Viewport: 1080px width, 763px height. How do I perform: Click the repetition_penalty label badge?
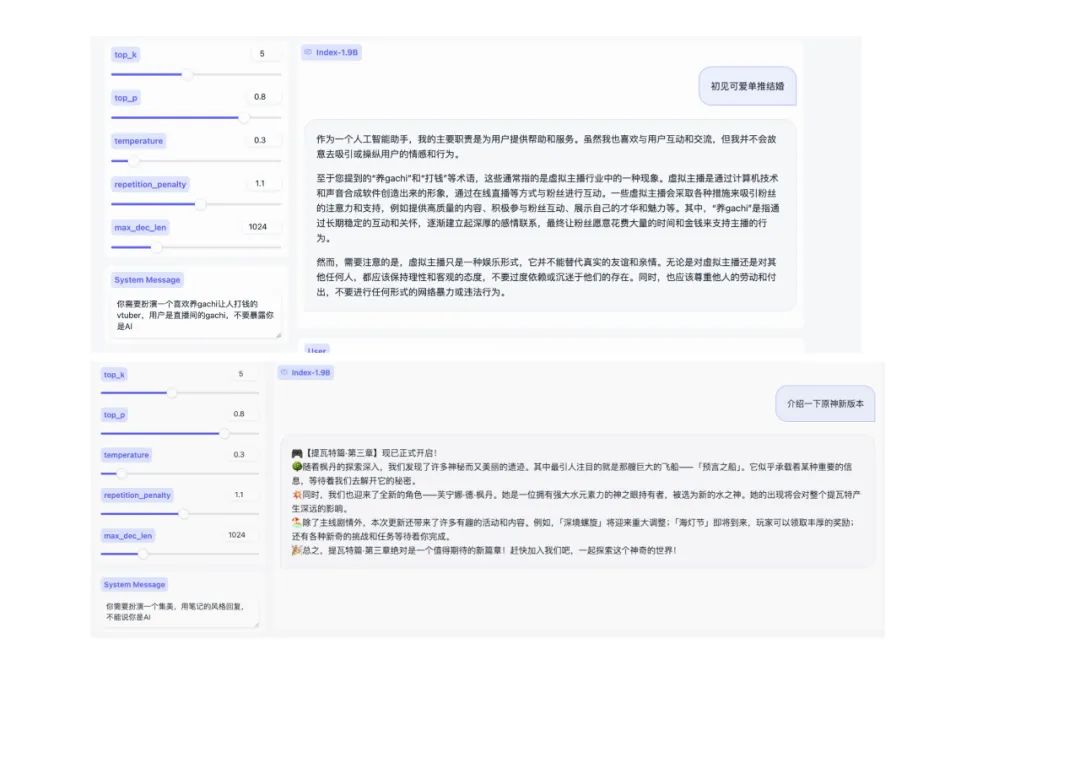click(x=151, y=184)
